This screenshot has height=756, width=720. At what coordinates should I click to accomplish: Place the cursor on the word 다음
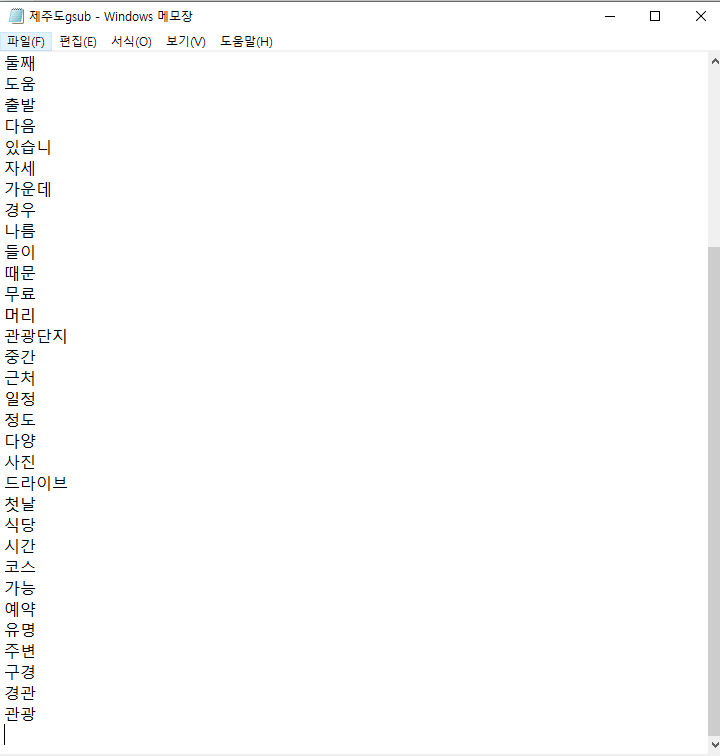point(20,126)
